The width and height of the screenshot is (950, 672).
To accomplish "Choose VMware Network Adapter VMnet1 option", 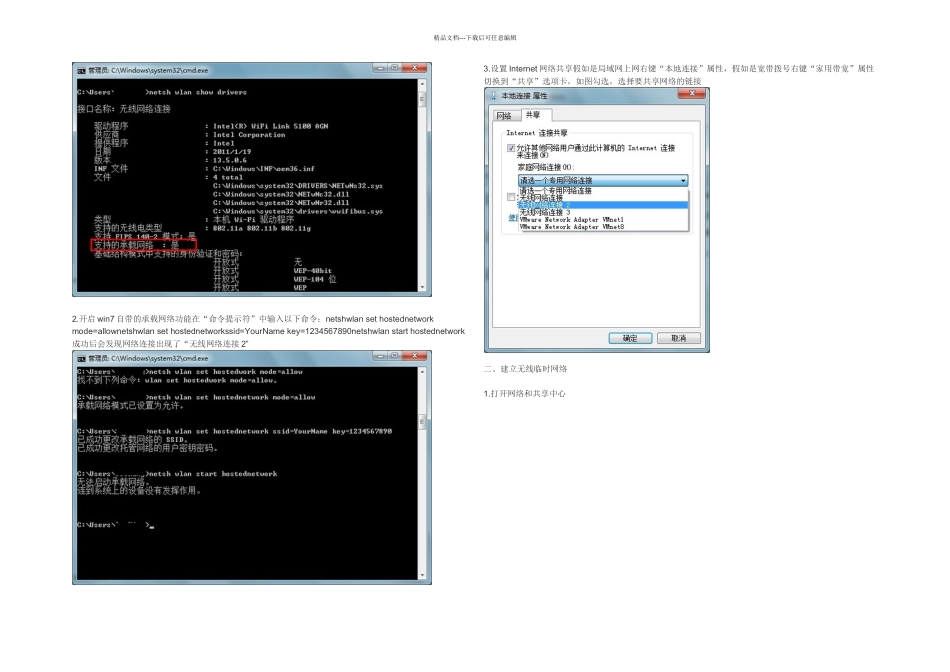I will 603,220.
